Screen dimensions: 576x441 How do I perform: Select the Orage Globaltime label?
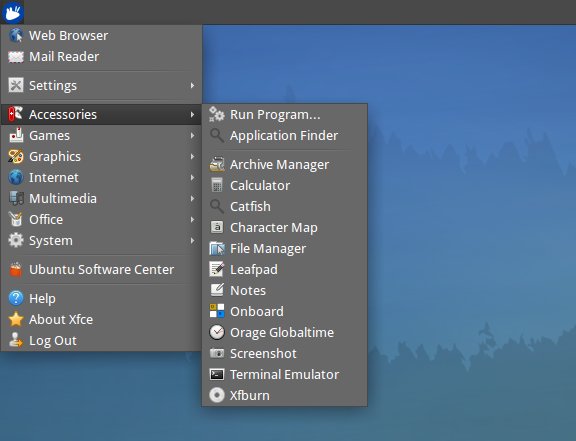282,333
